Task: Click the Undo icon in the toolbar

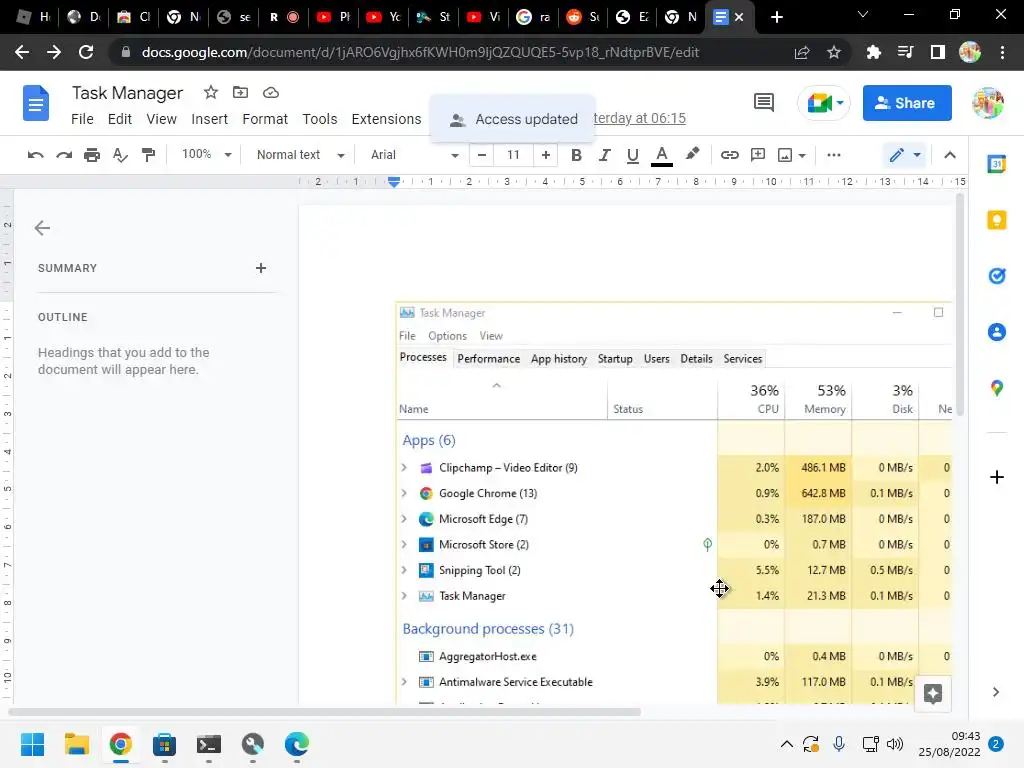Action: (36, 155)
